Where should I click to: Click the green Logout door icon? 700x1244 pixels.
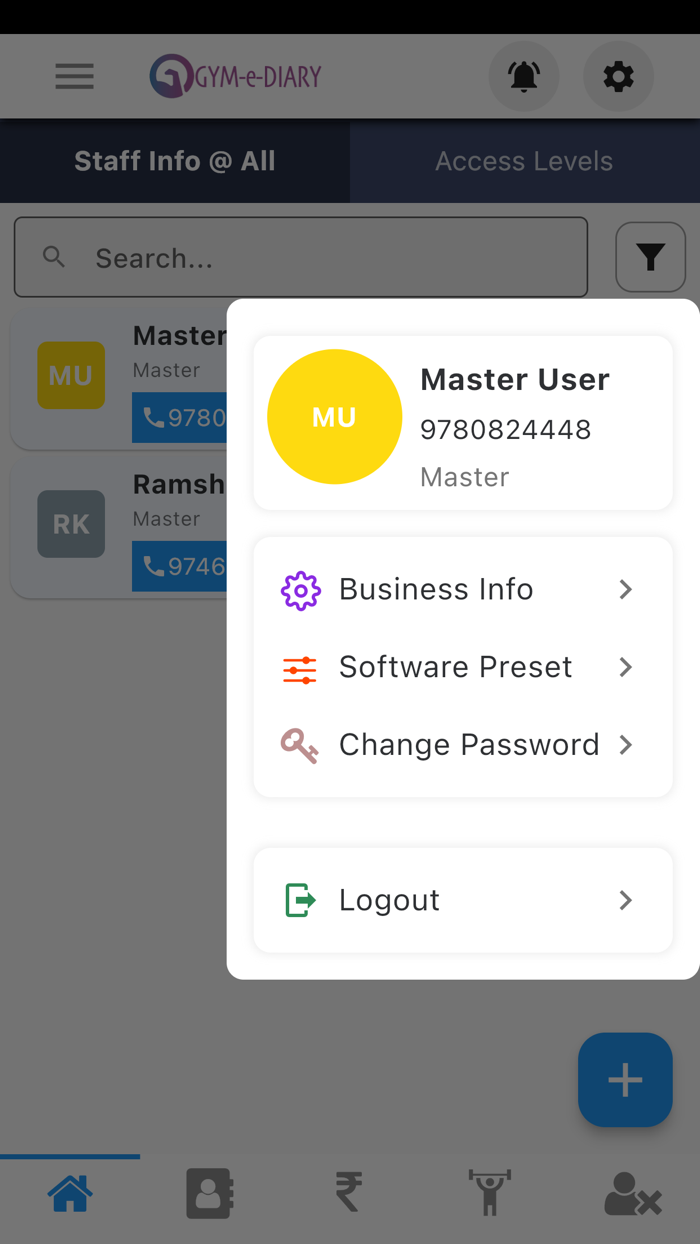[300, 900]
